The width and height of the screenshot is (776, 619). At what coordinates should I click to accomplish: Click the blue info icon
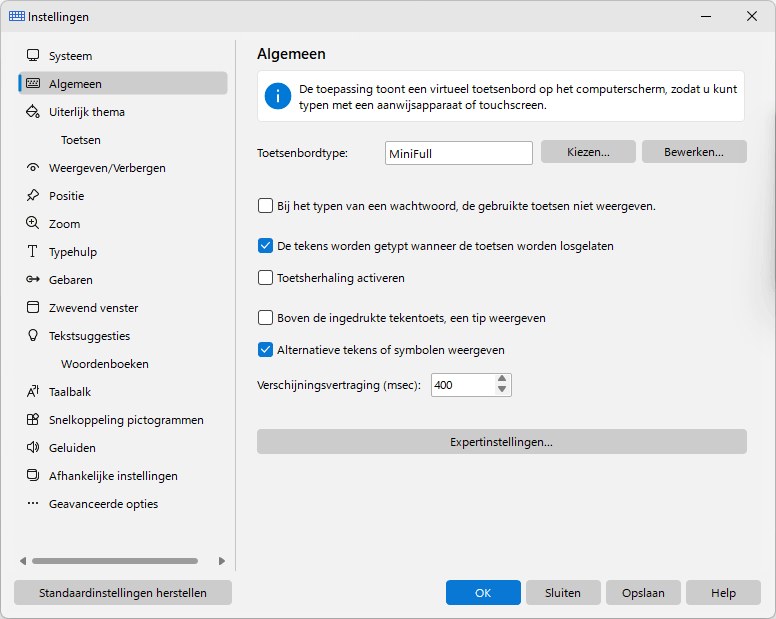[x=278, y=96]
